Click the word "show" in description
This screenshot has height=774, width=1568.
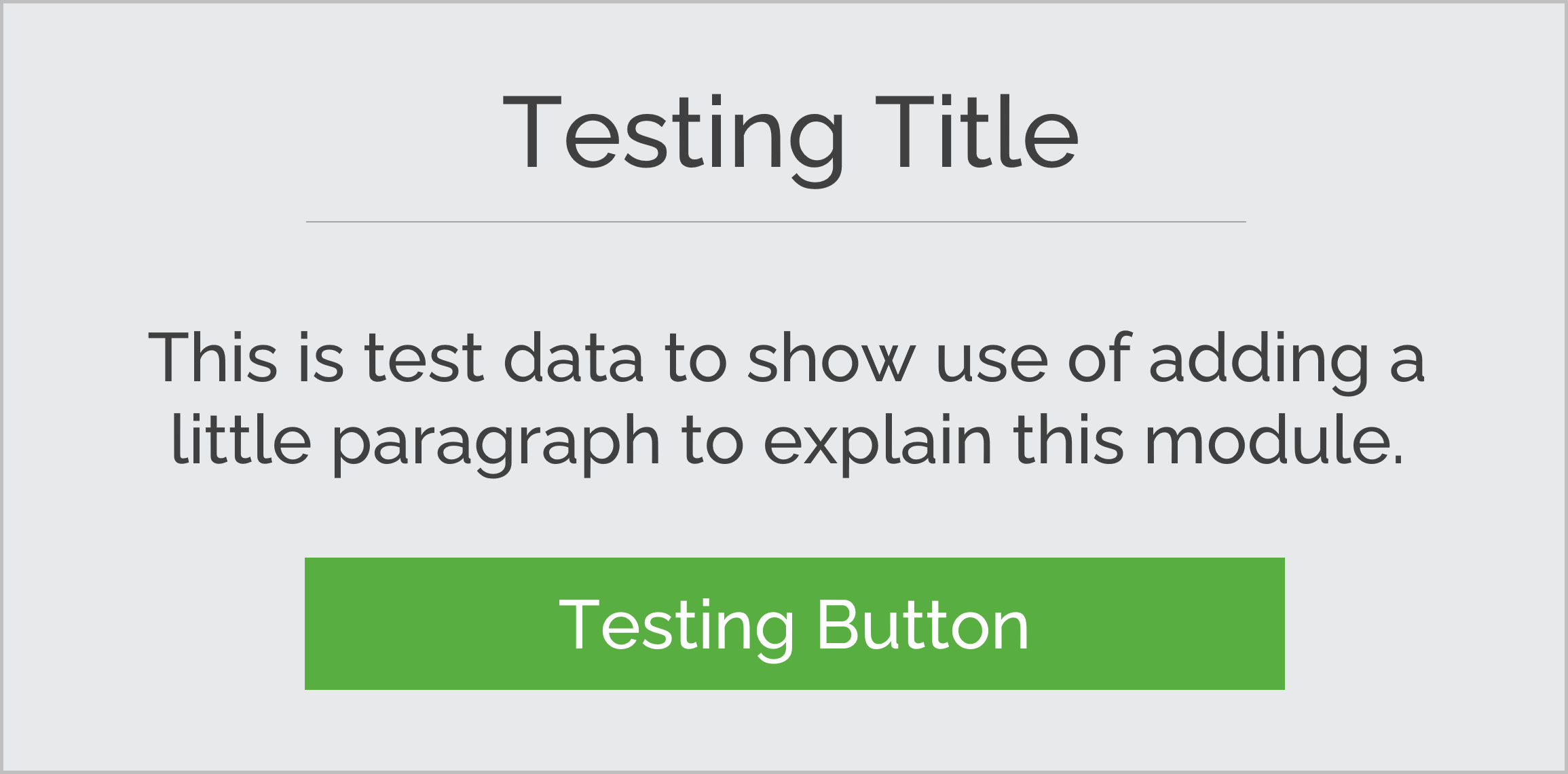tap(832, 357)
